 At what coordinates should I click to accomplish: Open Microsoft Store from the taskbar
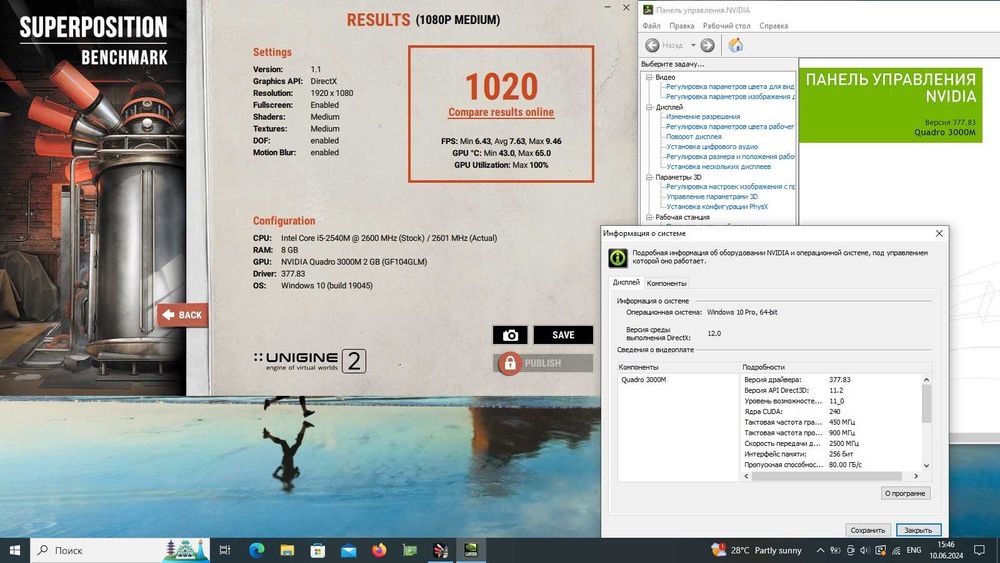point(318,550)
